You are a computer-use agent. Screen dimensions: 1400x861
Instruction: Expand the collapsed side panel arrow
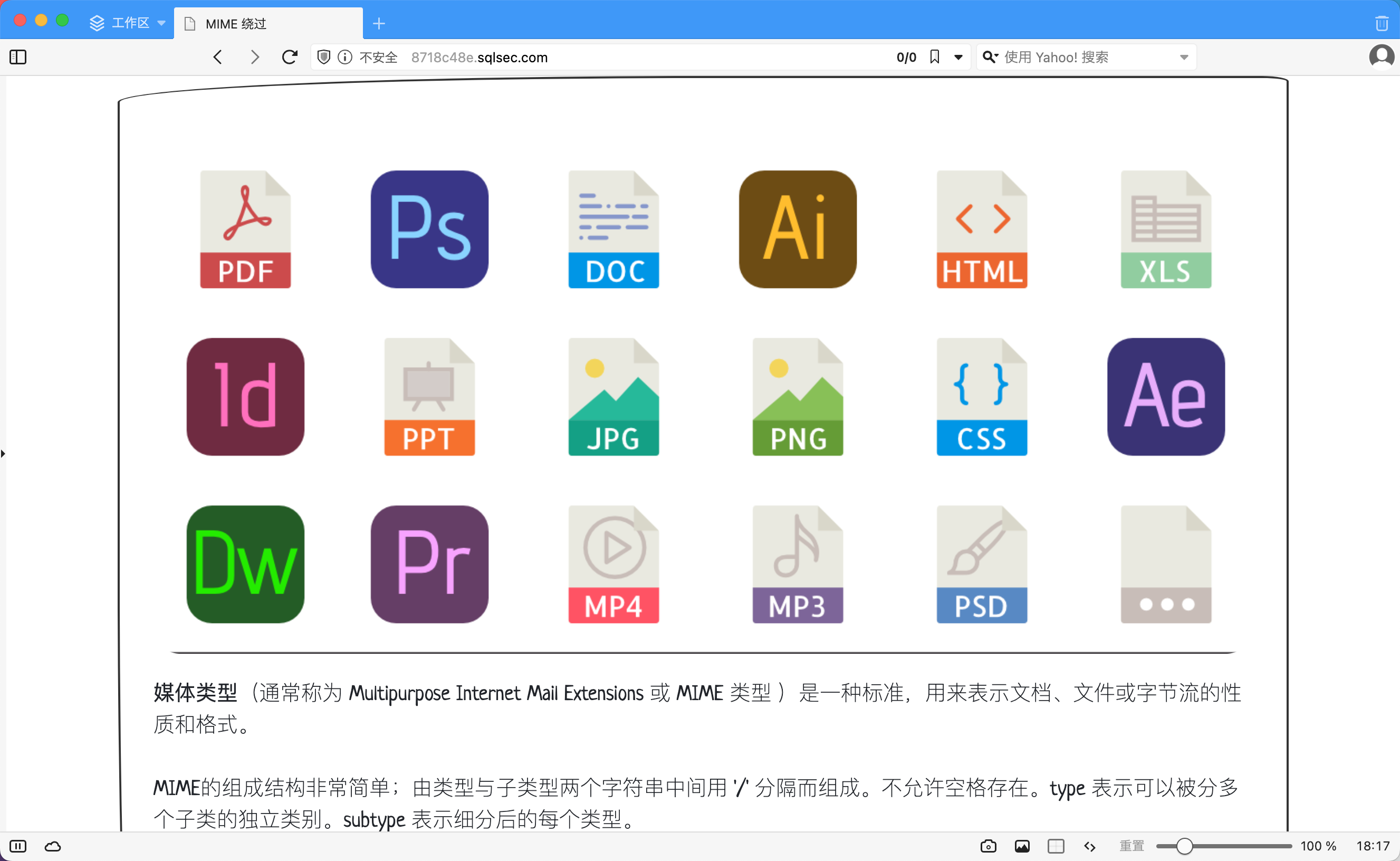tap(3, 454)
